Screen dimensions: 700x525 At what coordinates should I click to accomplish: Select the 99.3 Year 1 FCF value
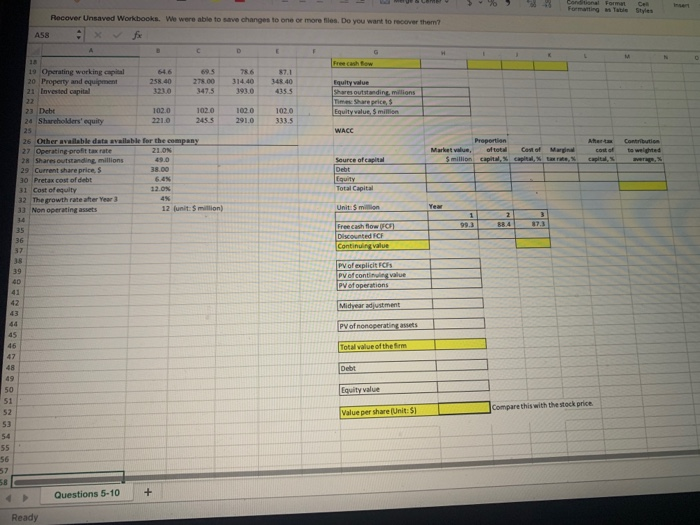(x=453, y=225)
